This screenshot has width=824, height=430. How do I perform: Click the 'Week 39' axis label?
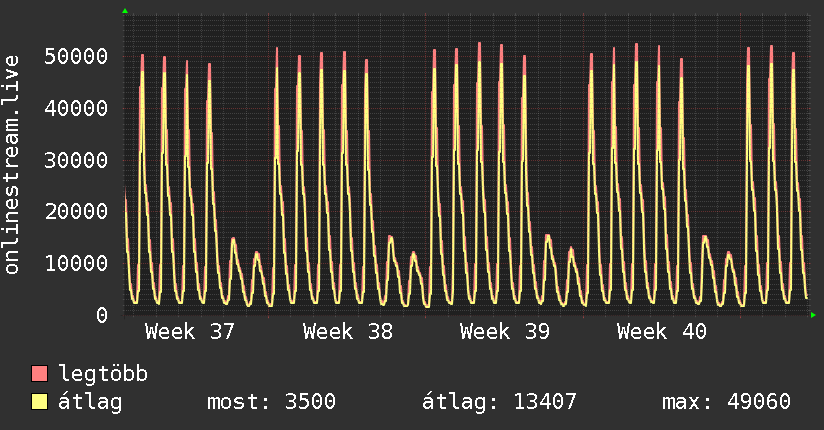[x=504, y=332]
